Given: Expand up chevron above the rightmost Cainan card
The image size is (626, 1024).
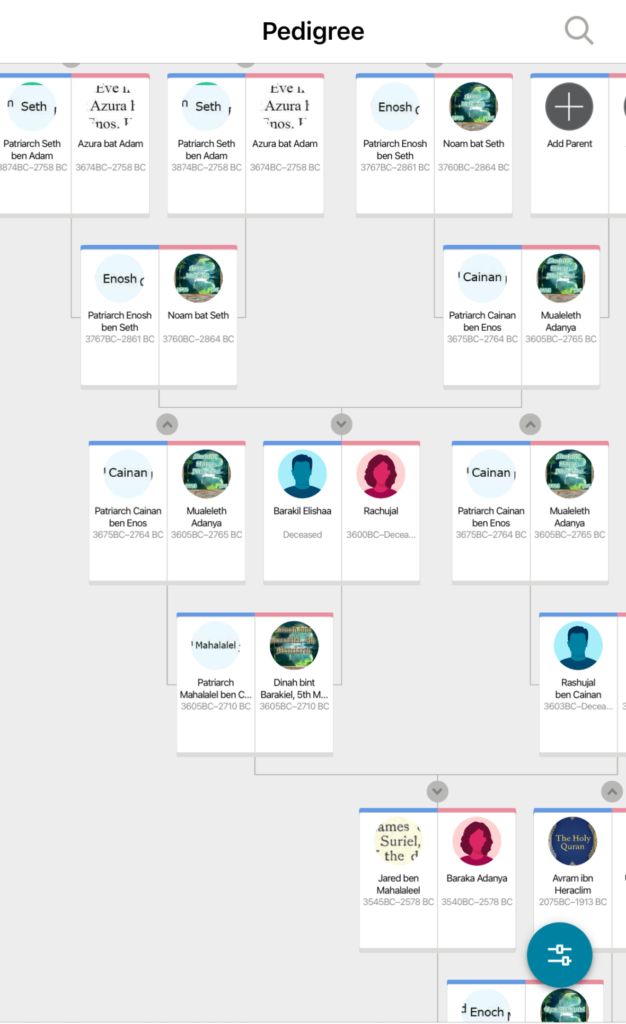Looking at the screenshot, I should tap(530, 424).
